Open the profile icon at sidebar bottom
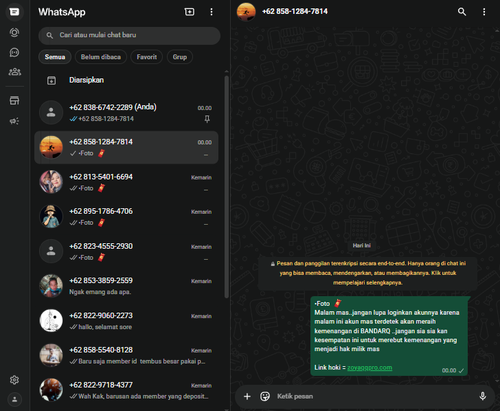 coord(14,399)
